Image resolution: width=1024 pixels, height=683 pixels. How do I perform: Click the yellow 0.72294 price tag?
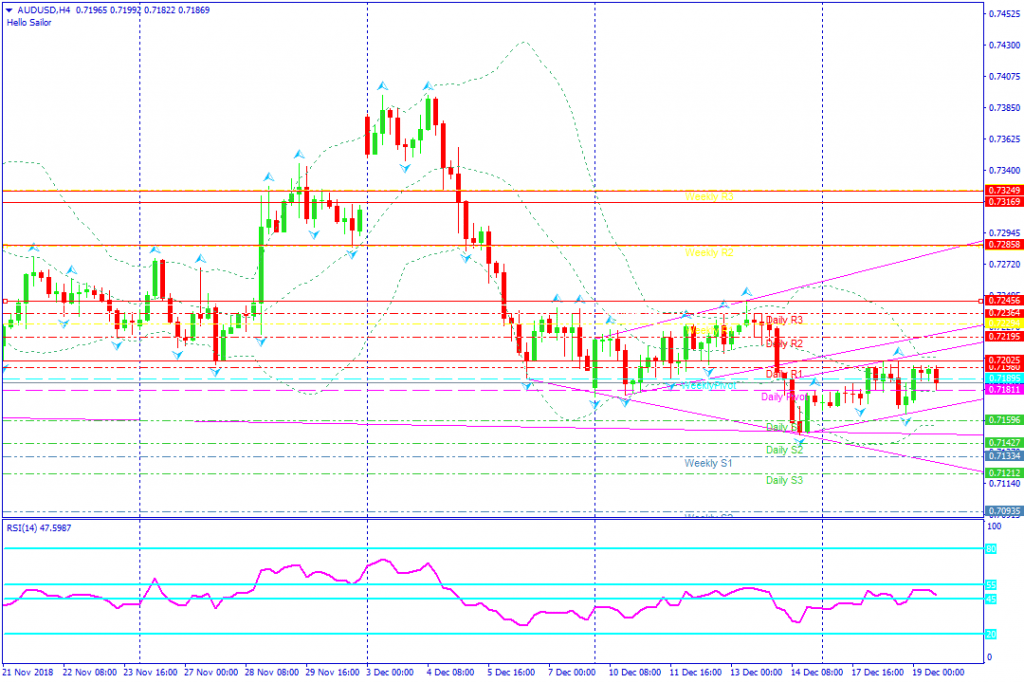coord(1004,324)
